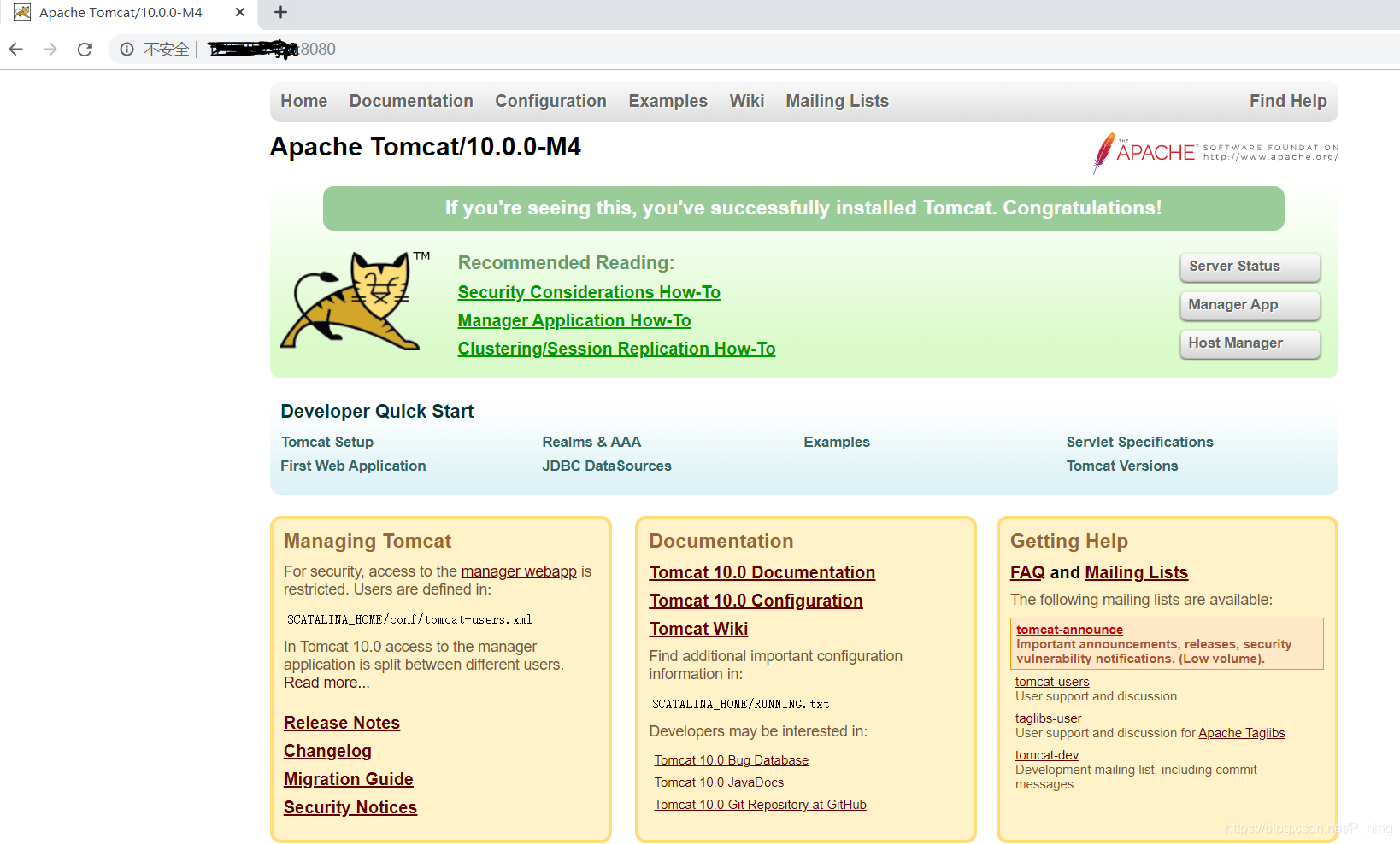This screenshot has width=1400, height=844.
Task: Click the manager webapp link
Action: click(x=519, y=571)
